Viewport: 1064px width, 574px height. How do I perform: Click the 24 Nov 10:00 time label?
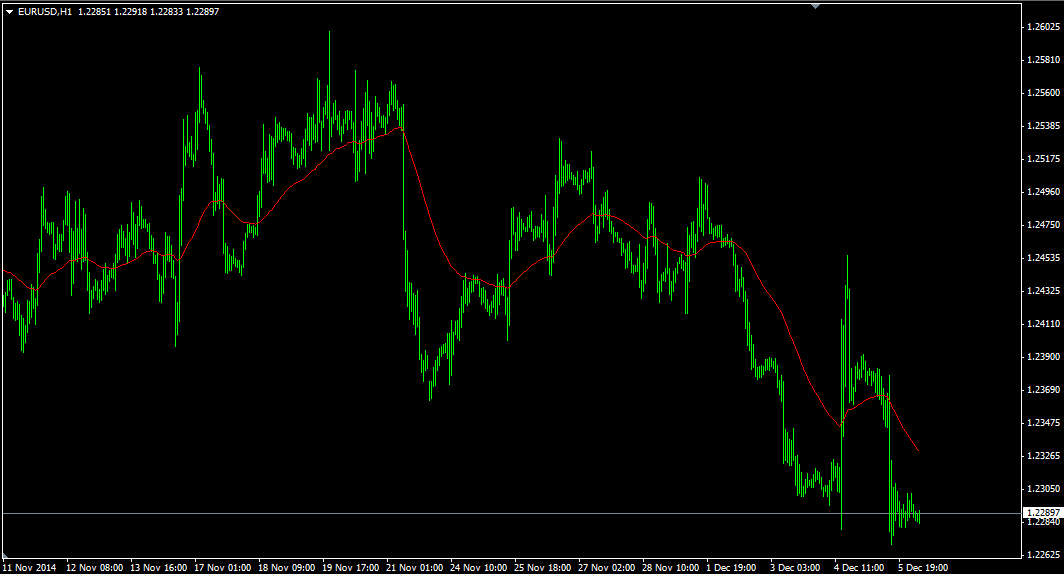pyautogui.click(x=478, y=567)
